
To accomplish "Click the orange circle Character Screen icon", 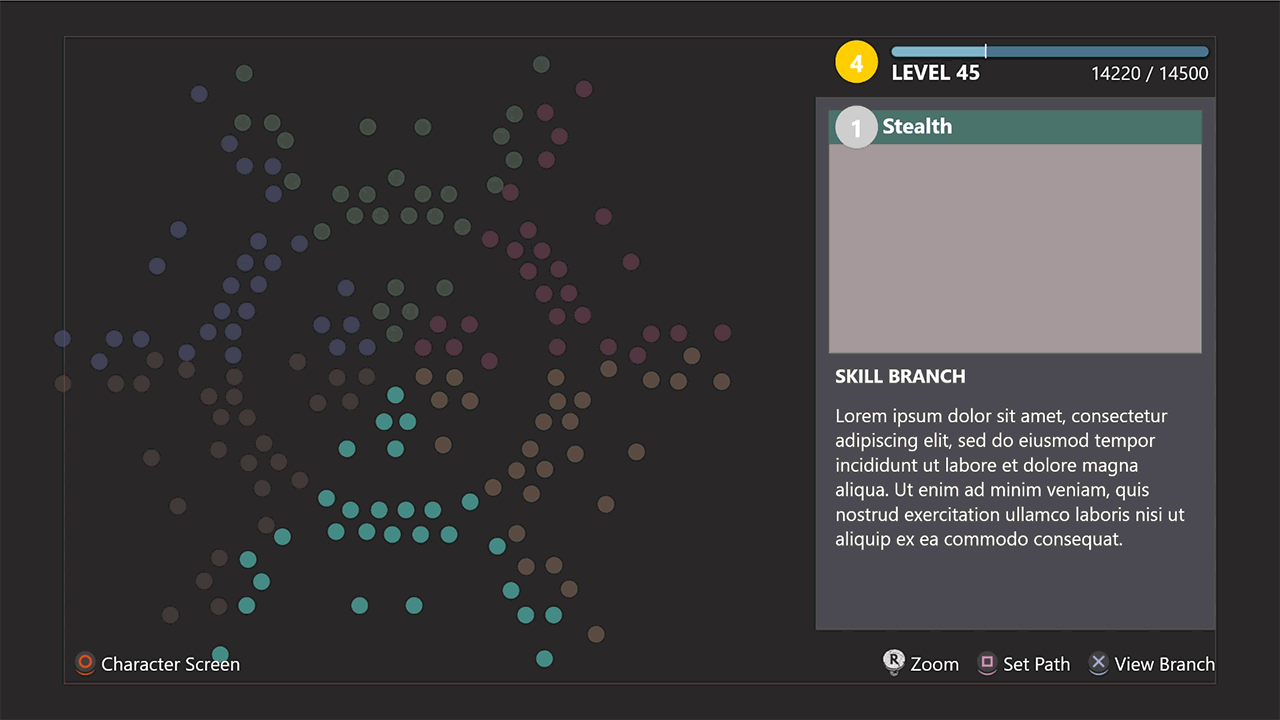I will click(86, 663).
